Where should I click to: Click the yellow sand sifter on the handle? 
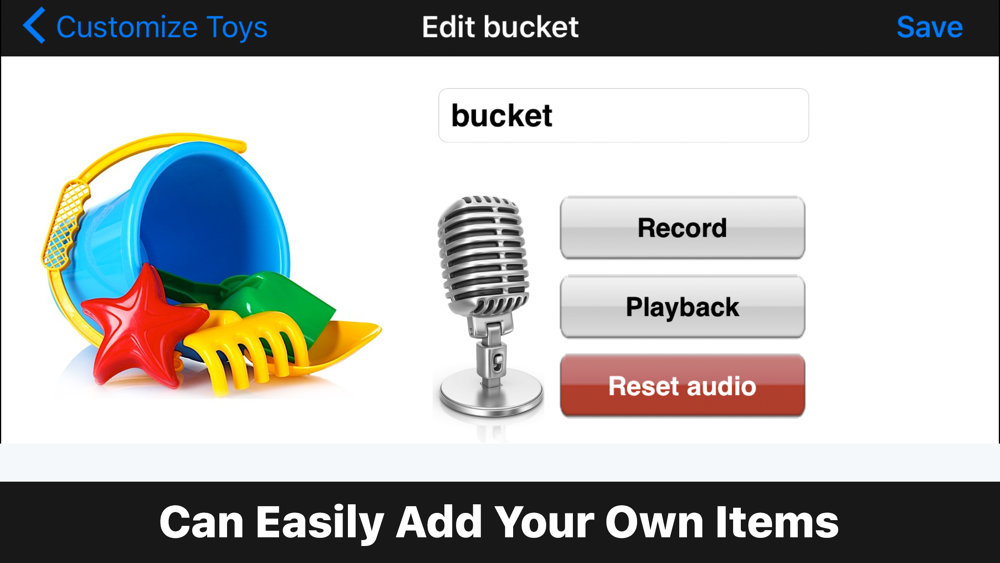(x=66, y=224)
